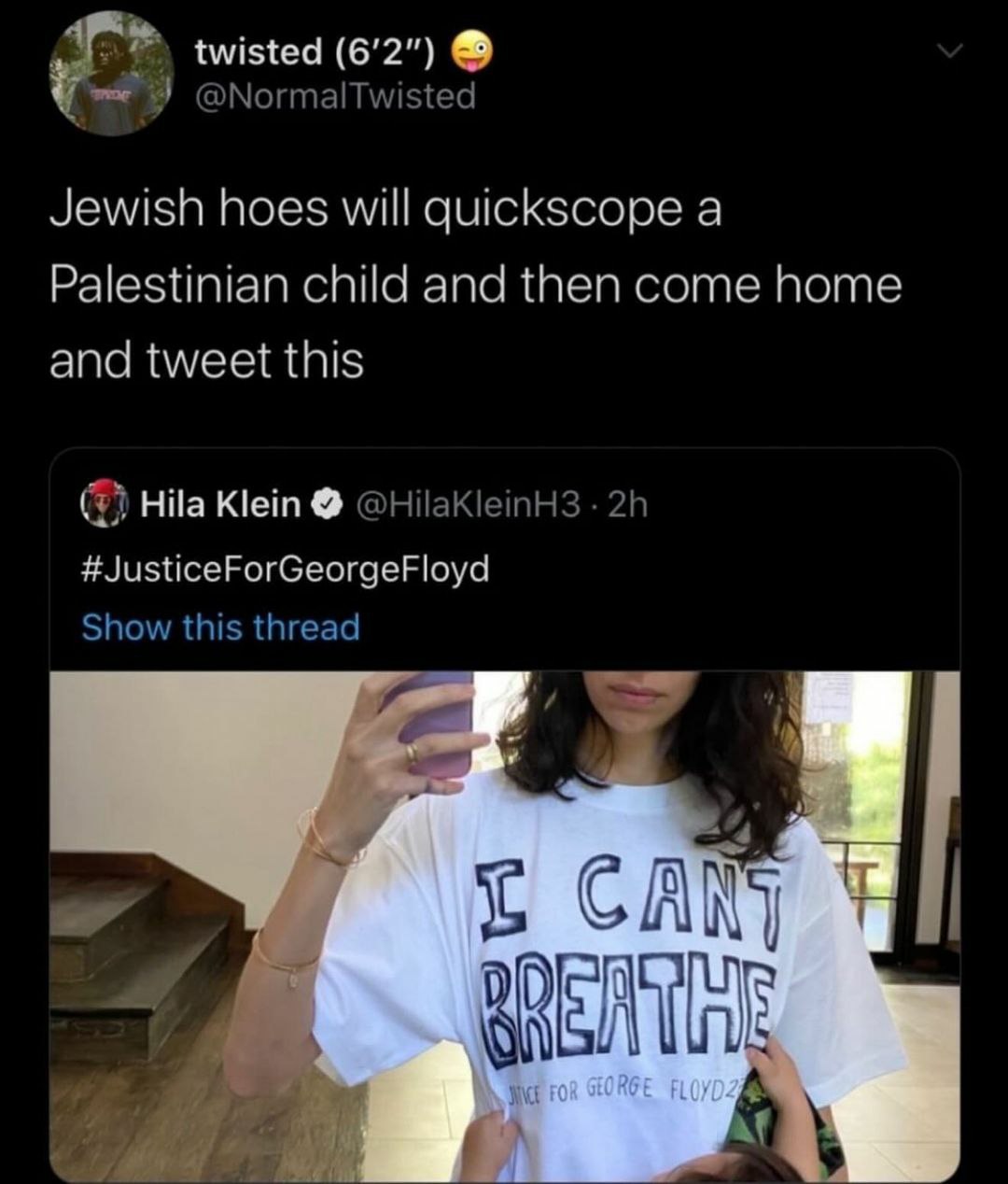This screenshot has width=1008, height=1184.
Task: Click the Hila Klein profile avatar
Action: pos(105,503)
